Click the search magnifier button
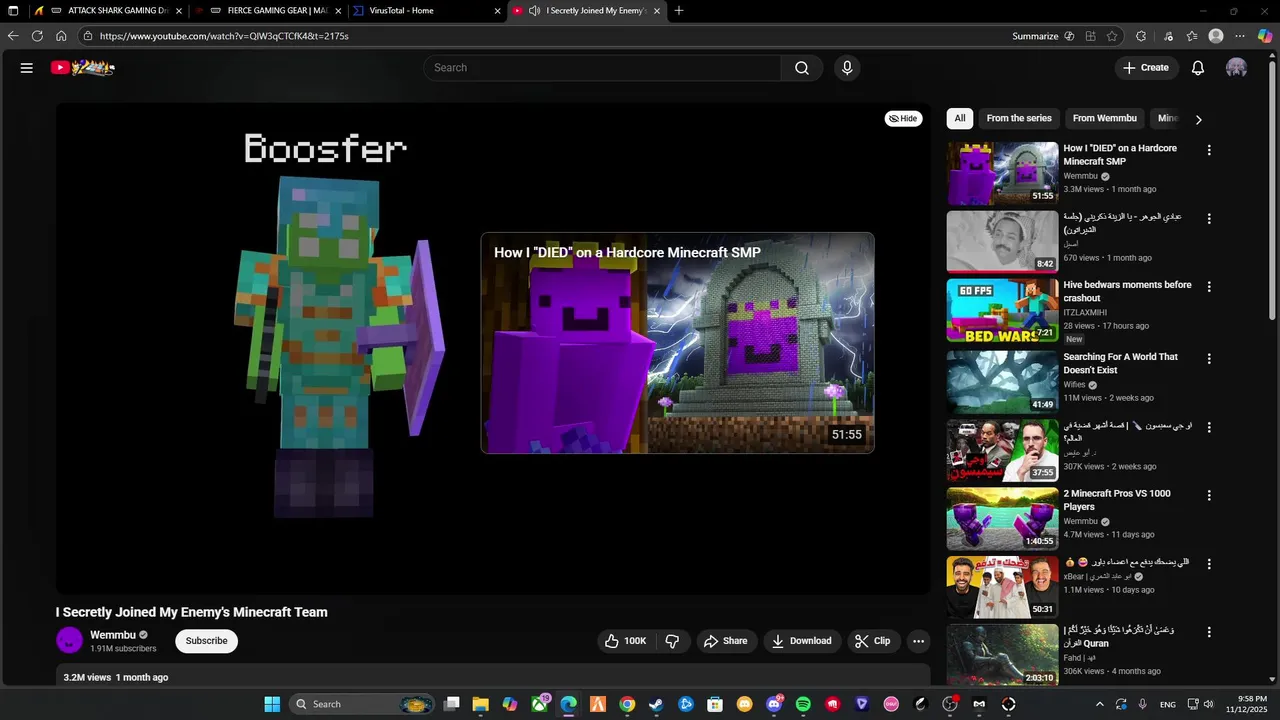Image resolution: width=1280 pixels, height=720 pixels. click(802, 68)
